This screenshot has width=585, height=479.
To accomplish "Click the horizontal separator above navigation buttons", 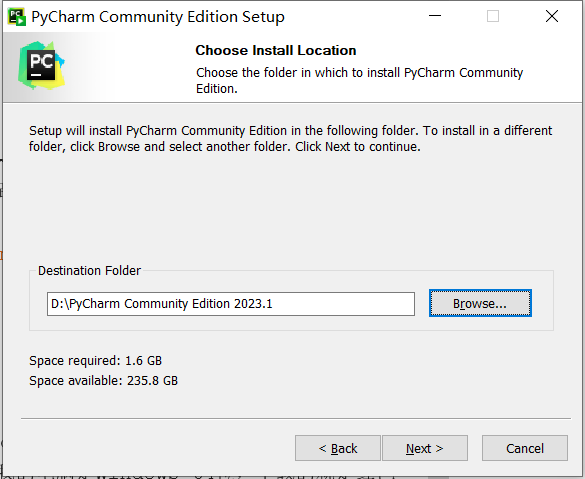I will click(296, 419).
